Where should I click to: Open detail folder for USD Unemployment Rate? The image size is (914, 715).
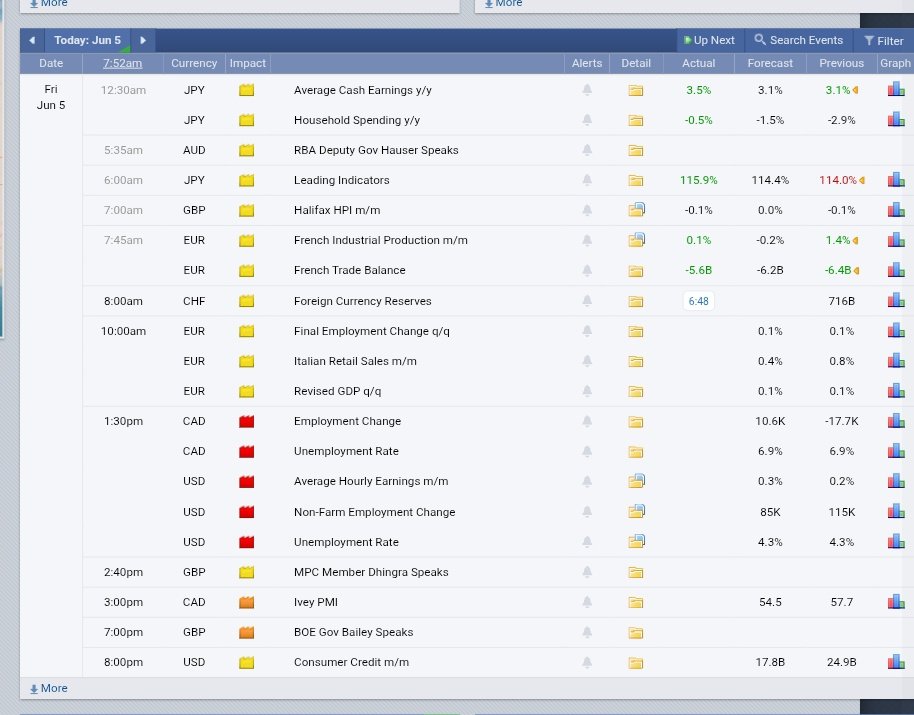click(x=636, y=541)
